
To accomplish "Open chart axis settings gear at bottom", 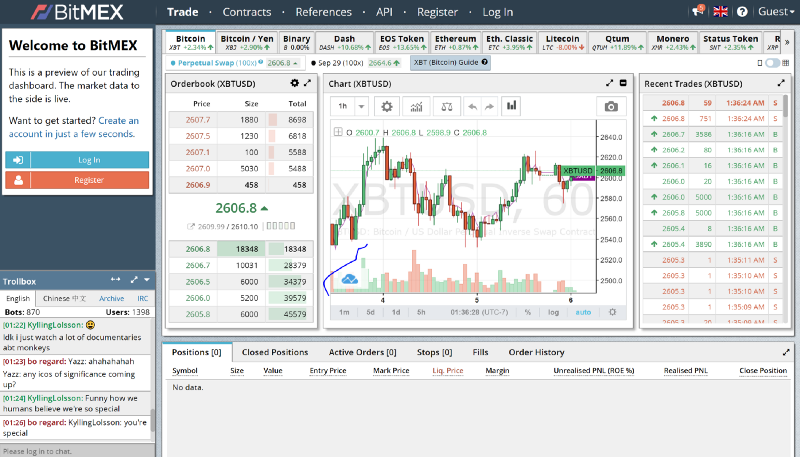I will pos(612,312).
